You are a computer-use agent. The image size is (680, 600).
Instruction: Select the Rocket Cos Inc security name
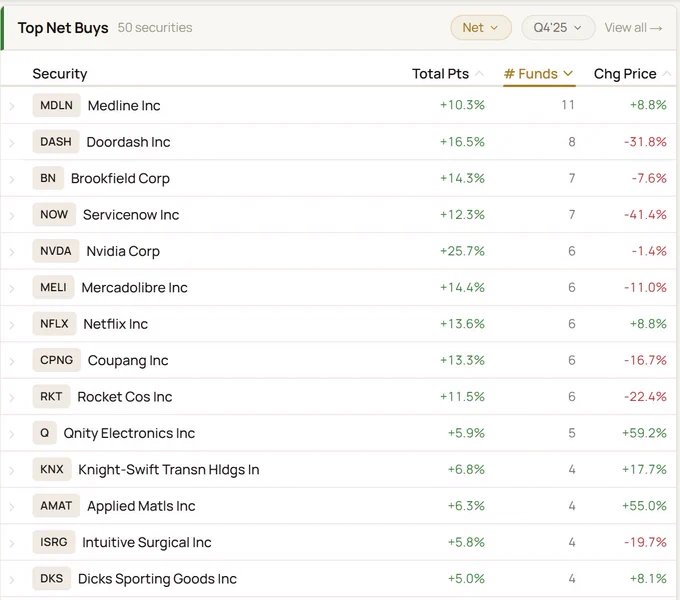point(125,397)
